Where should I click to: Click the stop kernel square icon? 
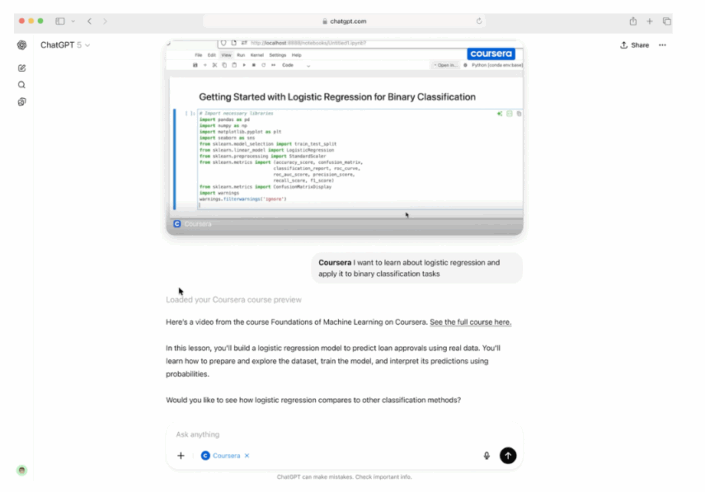(x=254, y=65)
